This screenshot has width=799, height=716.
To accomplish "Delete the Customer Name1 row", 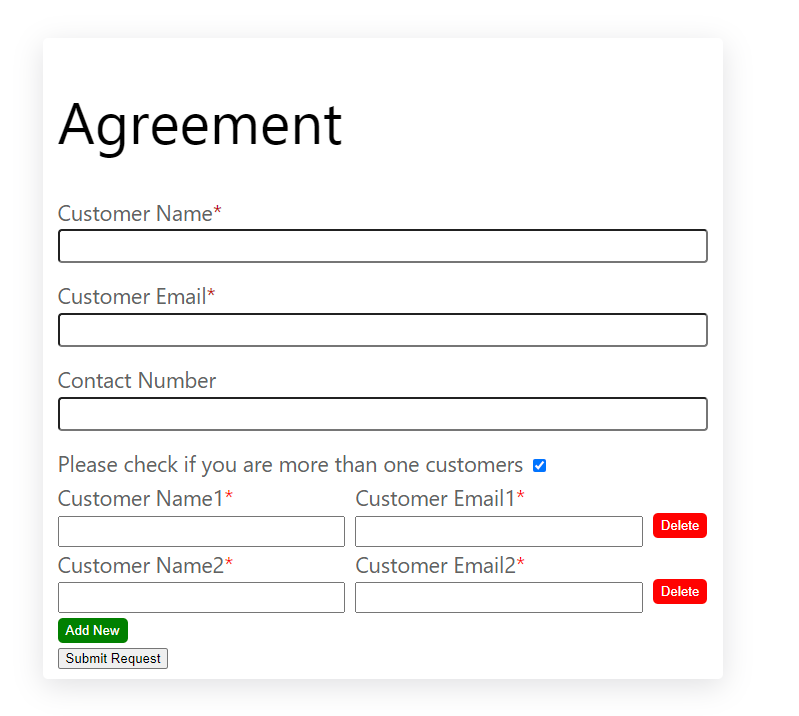I will pos(680,525).
